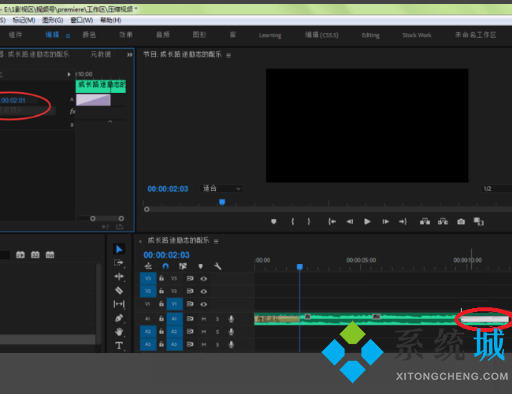Toggle V2 track output eye
The image size is (513, 394).
203,291
